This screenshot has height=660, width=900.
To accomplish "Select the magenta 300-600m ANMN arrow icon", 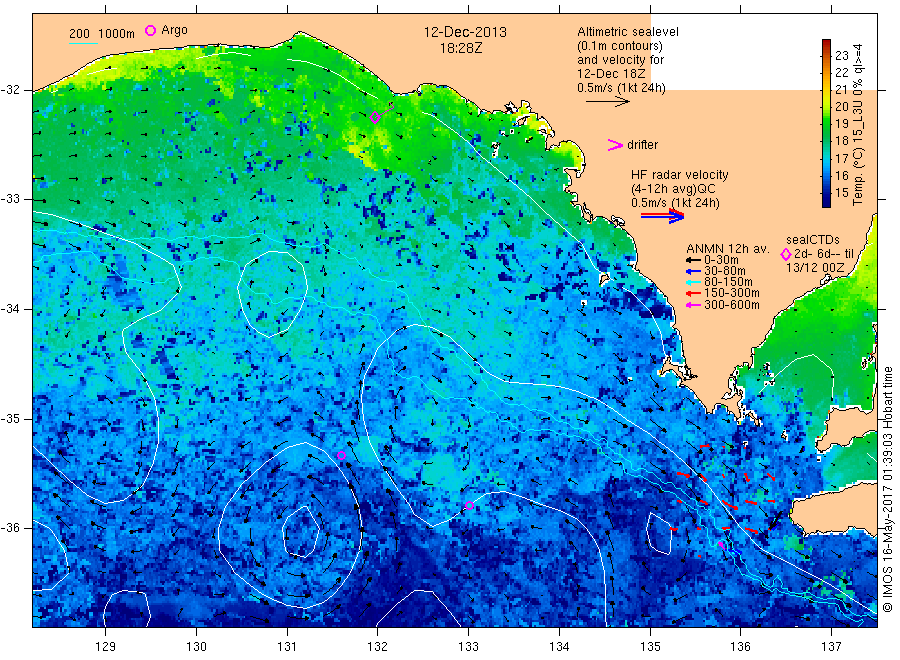I will 693,305.
